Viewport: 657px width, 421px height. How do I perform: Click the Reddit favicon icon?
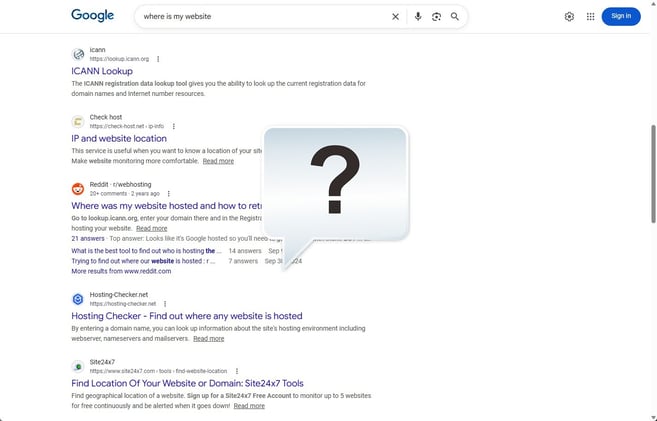[x=78, y=189]
